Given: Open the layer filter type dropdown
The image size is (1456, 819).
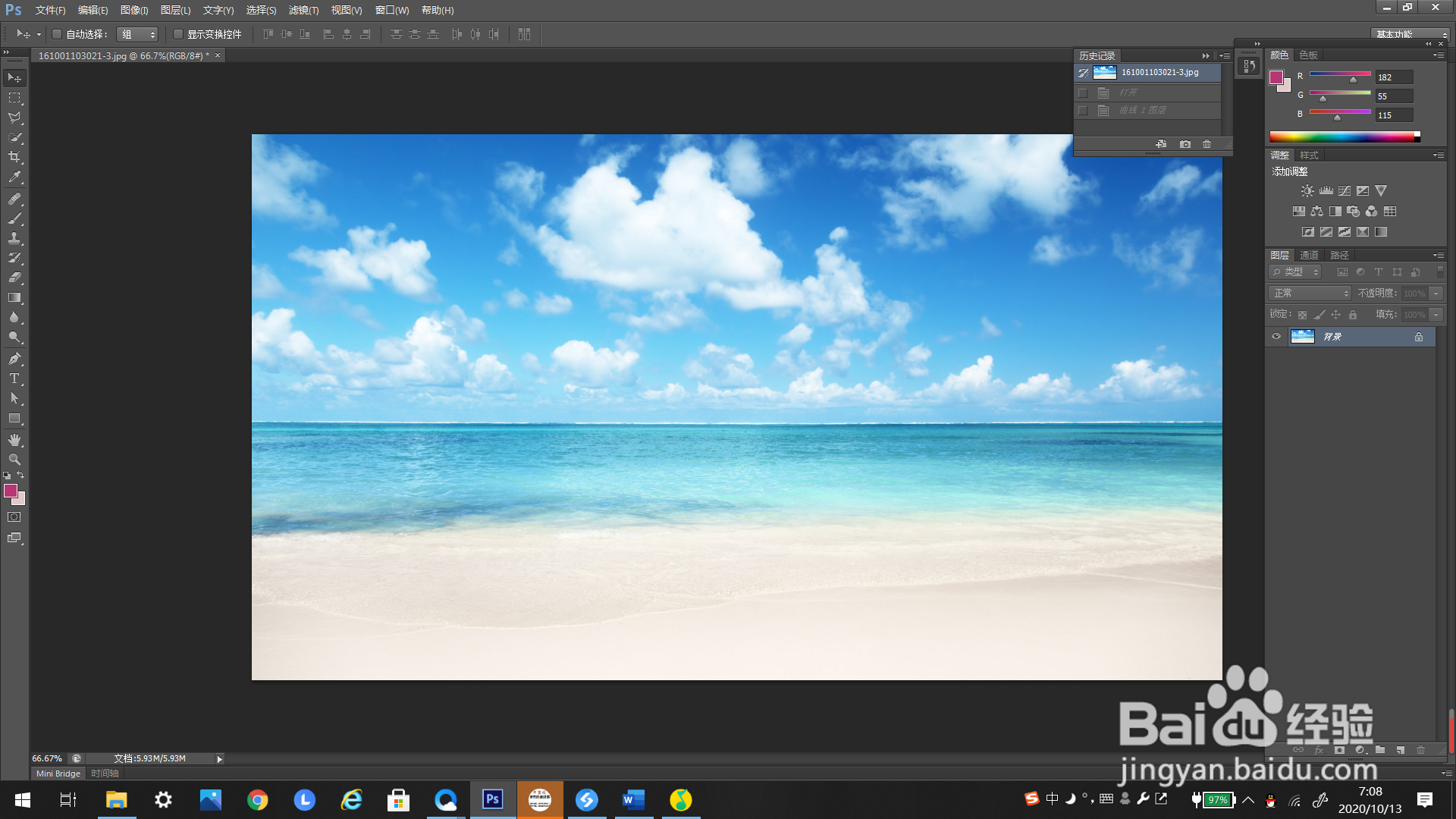Looking at the screenshot, I should pos(1295,272).
